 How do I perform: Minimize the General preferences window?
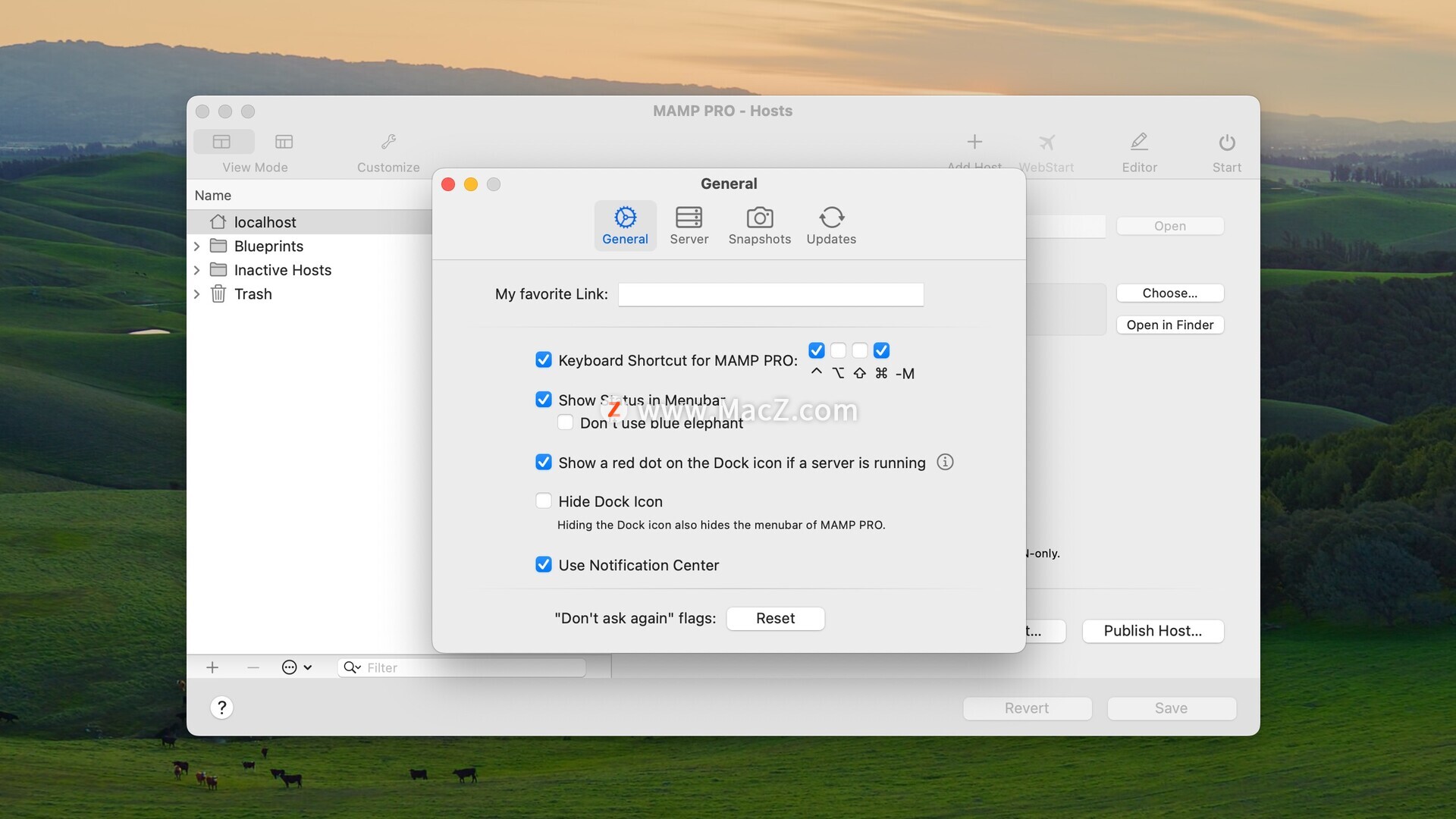click(471, 184)
